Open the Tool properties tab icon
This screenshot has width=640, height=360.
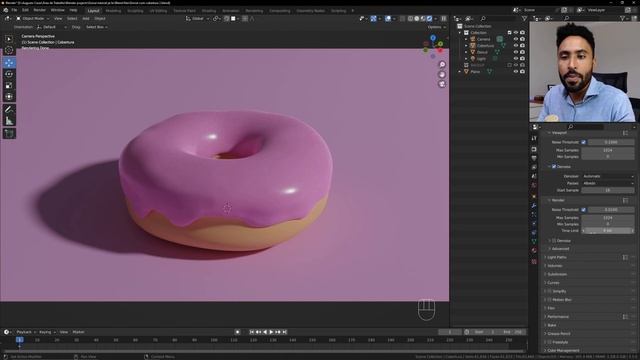(x=534, y=139)
